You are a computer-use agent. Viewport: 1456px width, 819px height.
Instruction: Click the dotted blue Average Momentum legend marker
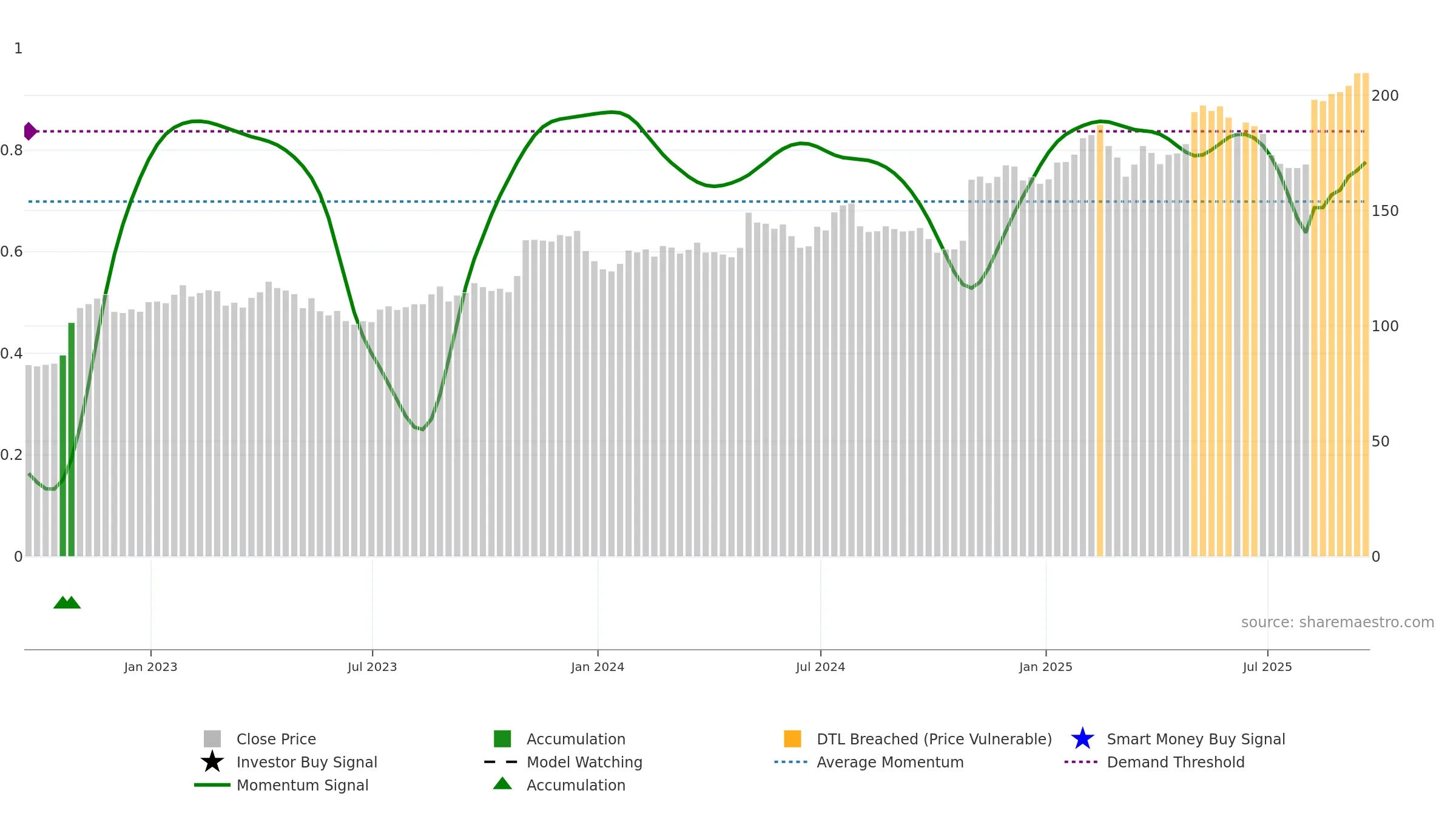coord(791,762)
